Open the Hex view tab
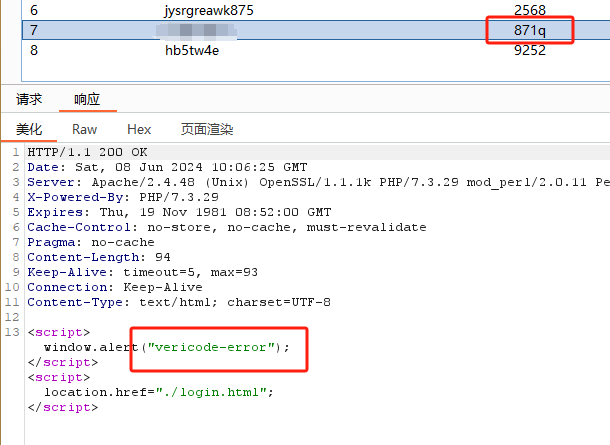This screenshot has width=610, height=445. [139, 129]
